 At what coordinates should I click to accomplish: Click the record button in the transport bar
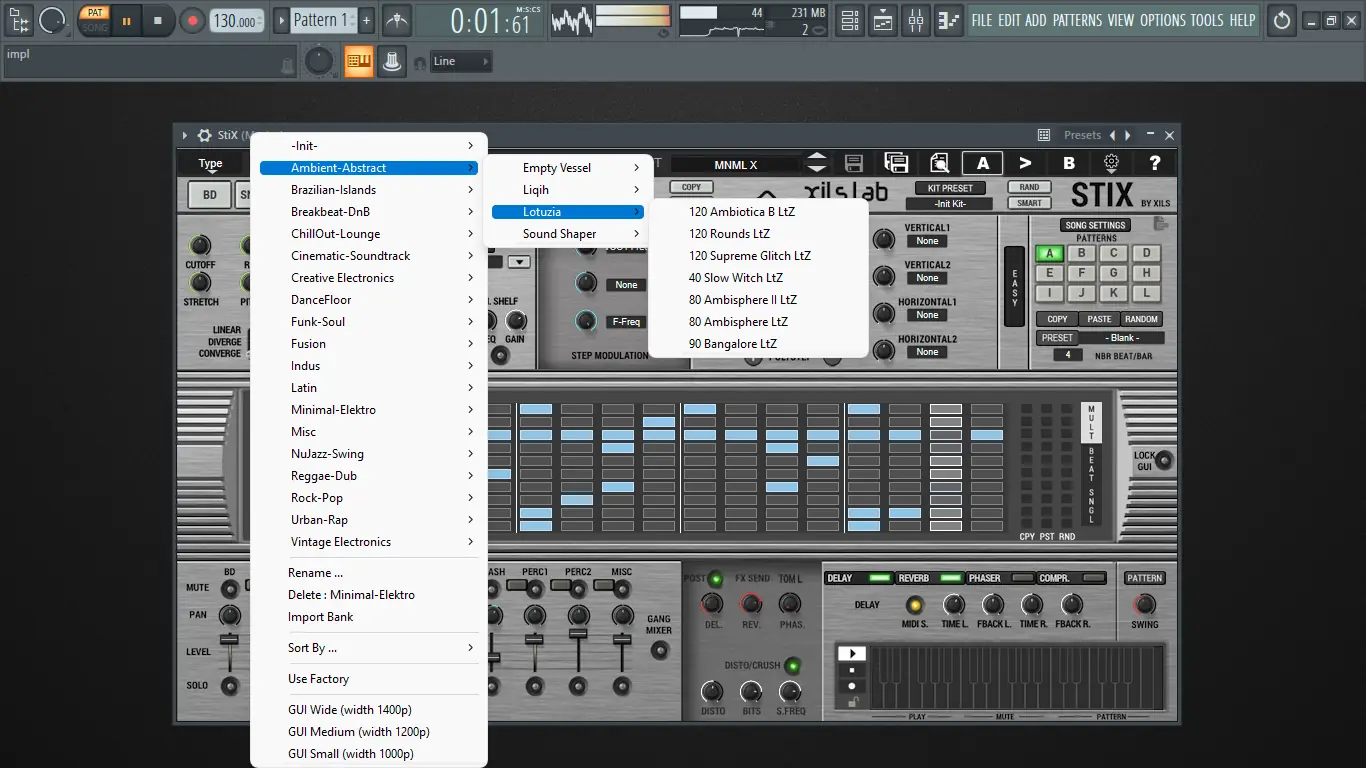(192, 20)
